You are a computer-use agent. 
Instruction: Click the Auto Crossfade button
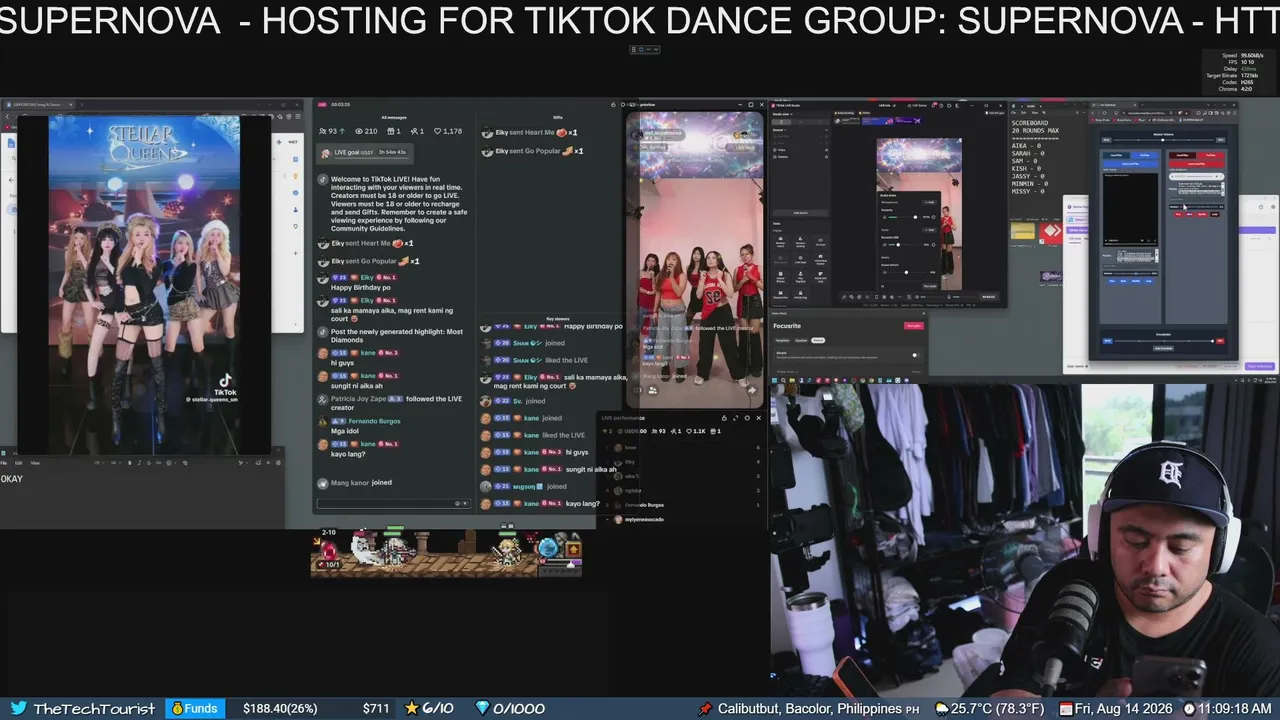pyautogui.click(x=1163, y=348)
